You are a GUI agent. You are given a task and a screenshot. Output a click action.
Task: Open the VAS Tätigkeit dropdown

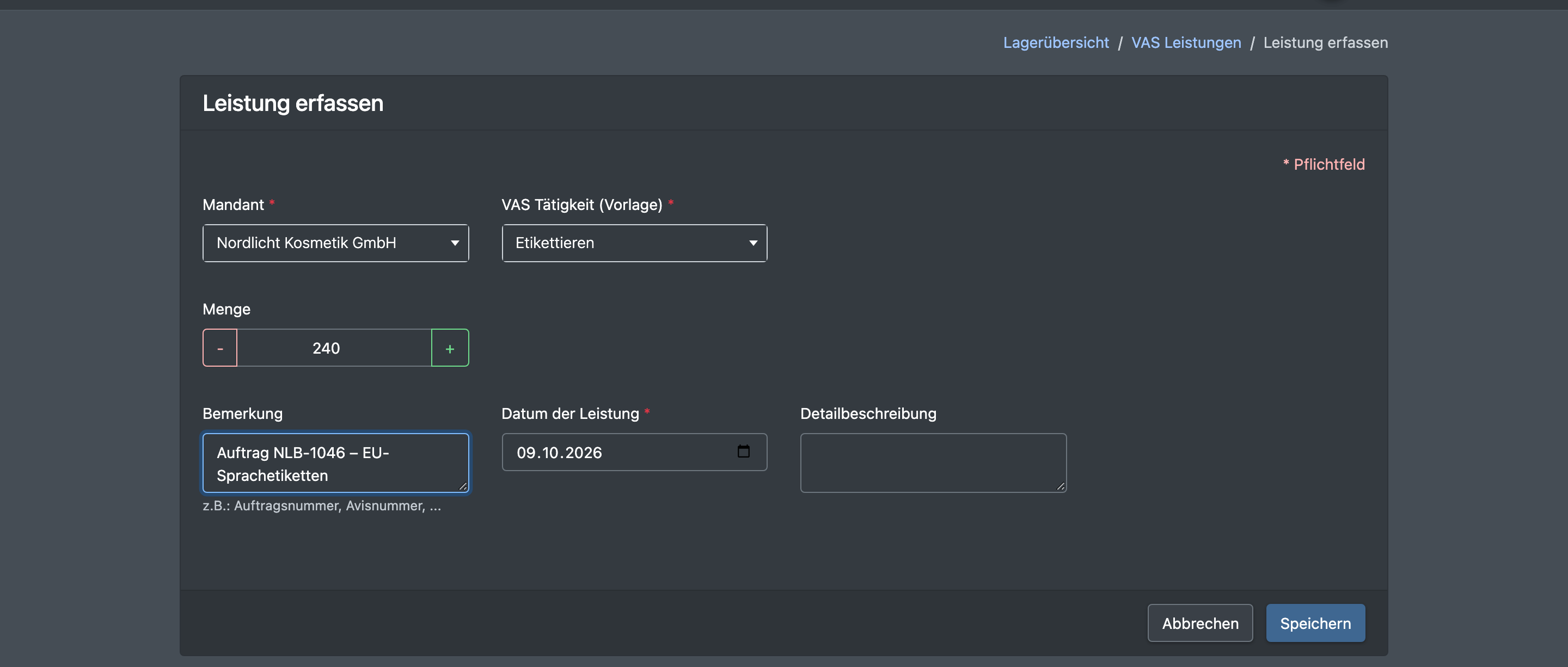[634, 243]
